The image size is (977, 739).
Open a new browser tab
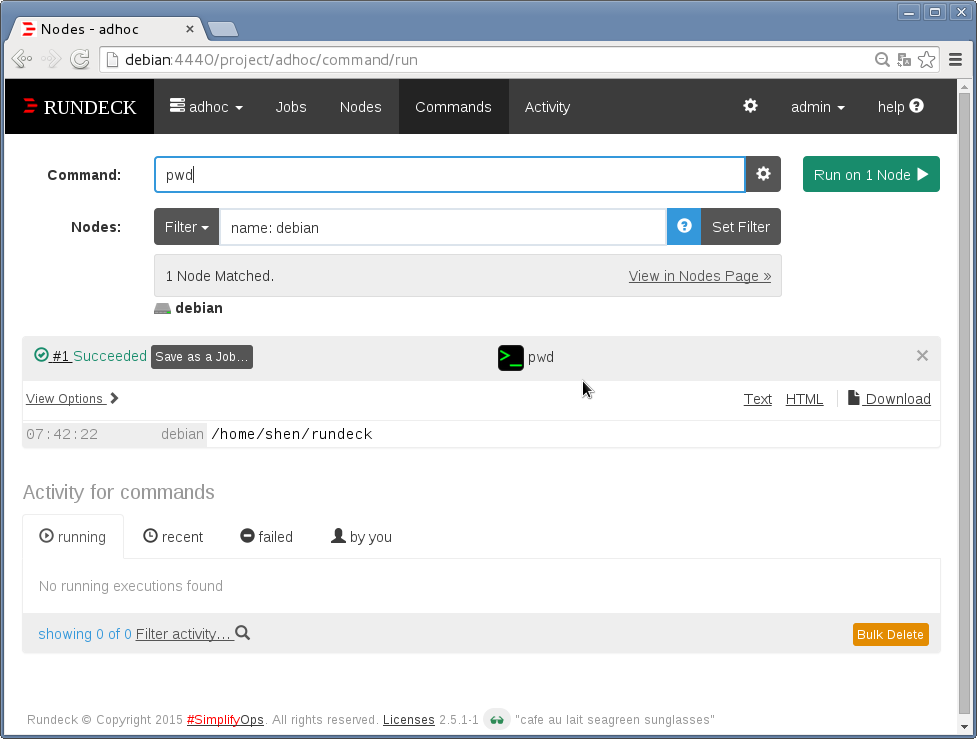tap(222, 29)
